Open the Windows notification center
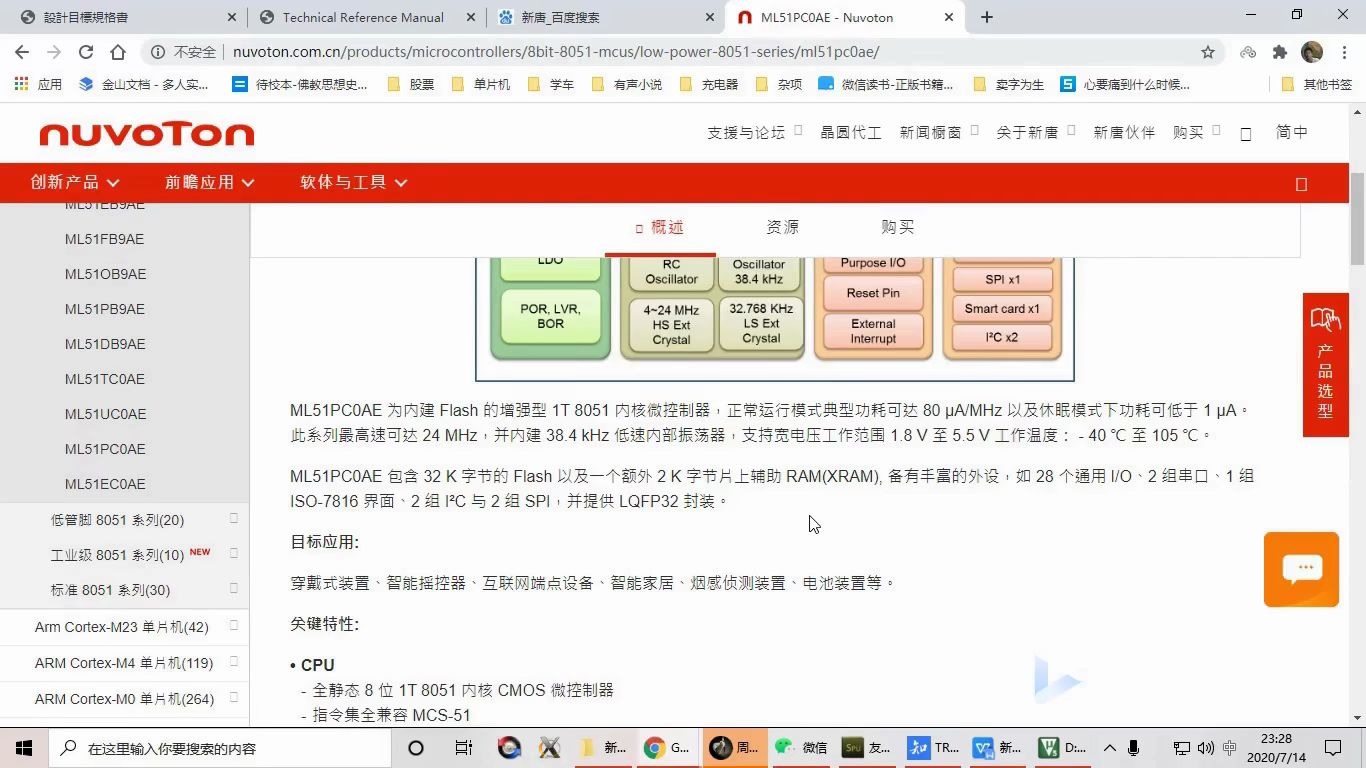 coord(1333,748)
